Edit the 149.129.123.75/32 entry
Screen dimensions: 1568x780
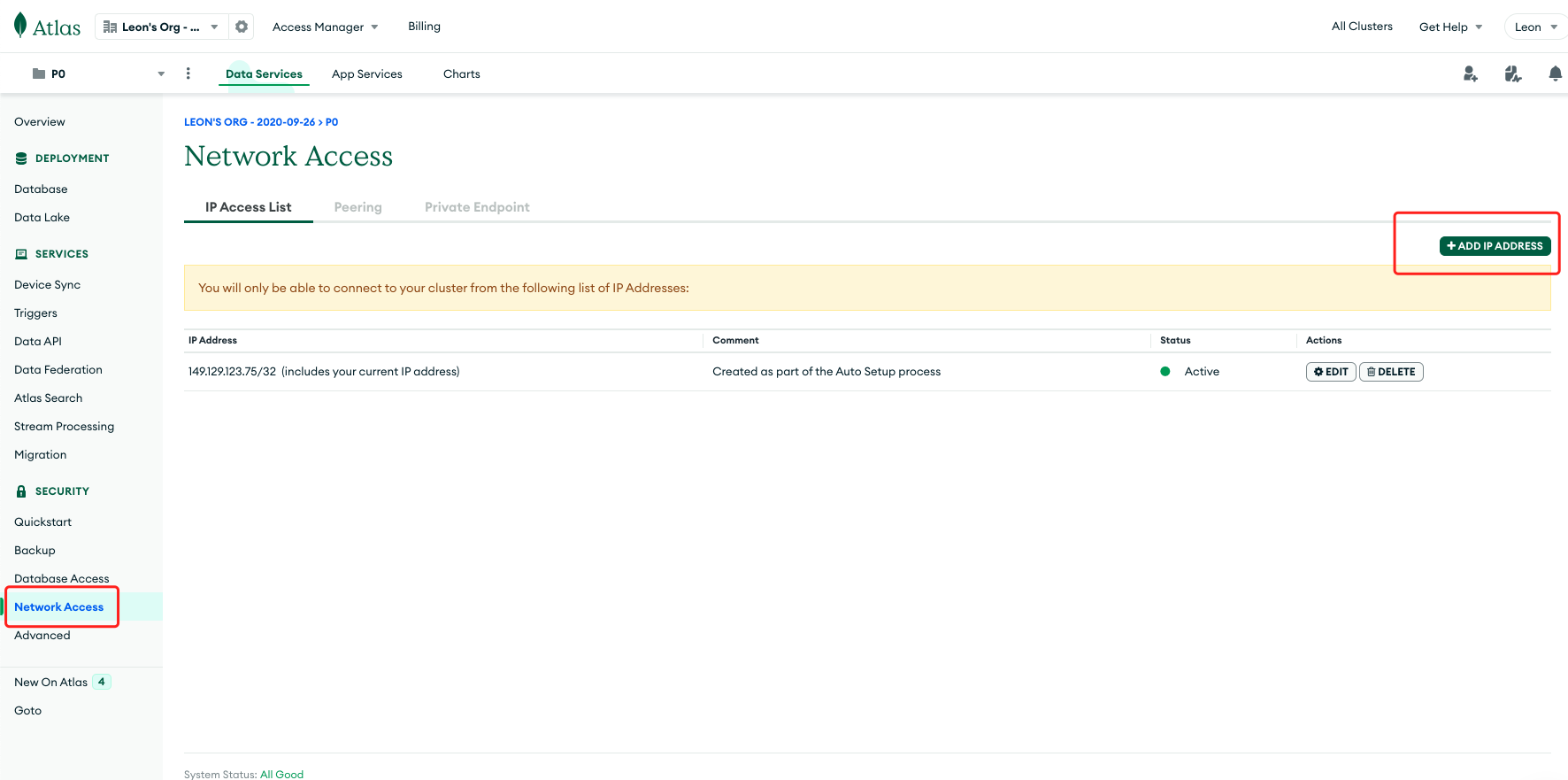click(x=1331, y=372)
